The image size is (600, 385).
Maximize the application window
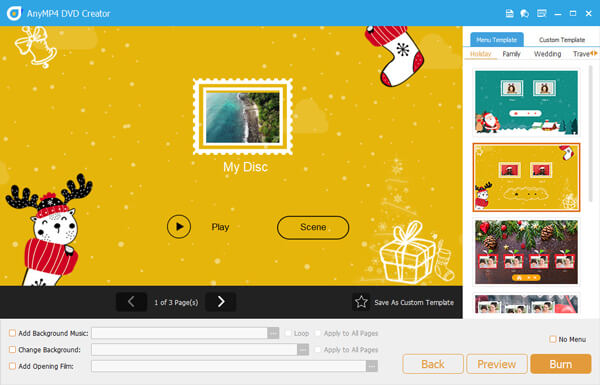(x=573, y=14)
